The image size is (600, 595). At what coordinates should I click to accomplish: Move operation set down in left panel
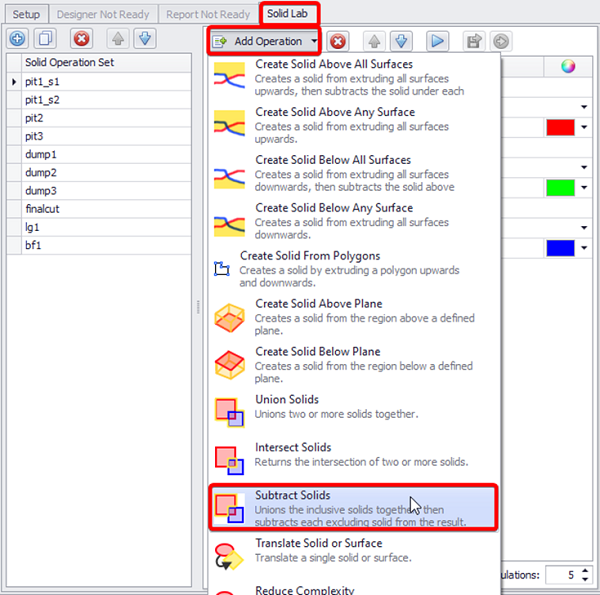point(145,39)
